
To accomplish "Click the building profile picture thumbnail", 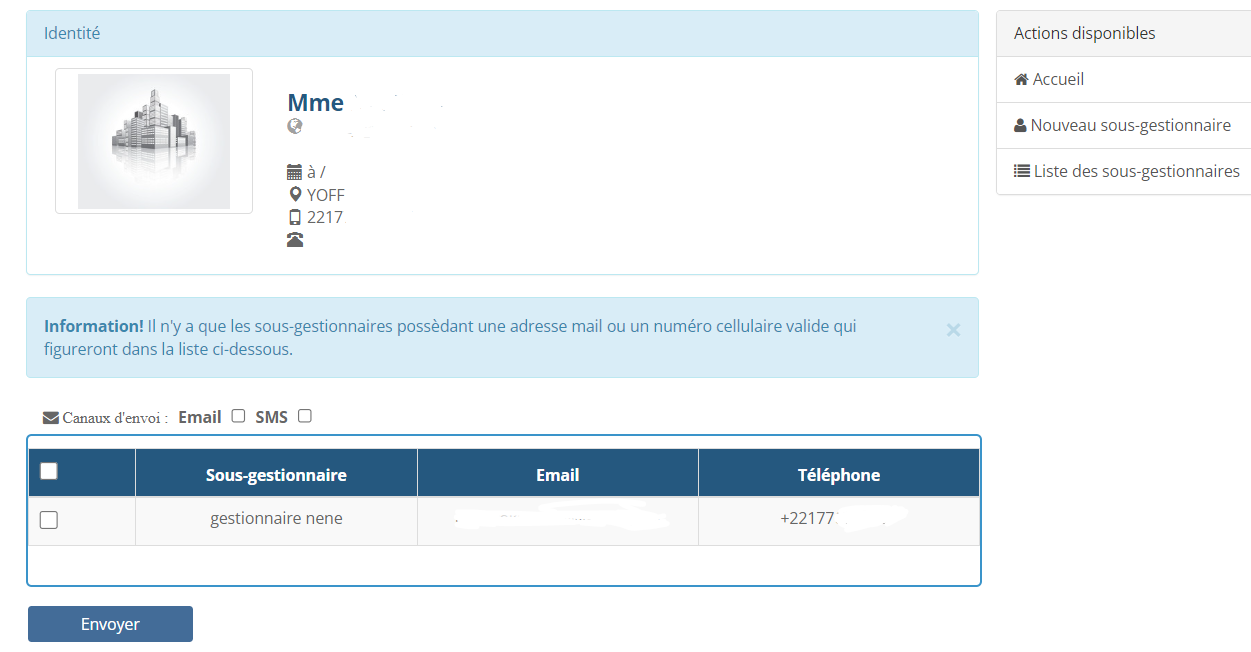I will [154, 141].
